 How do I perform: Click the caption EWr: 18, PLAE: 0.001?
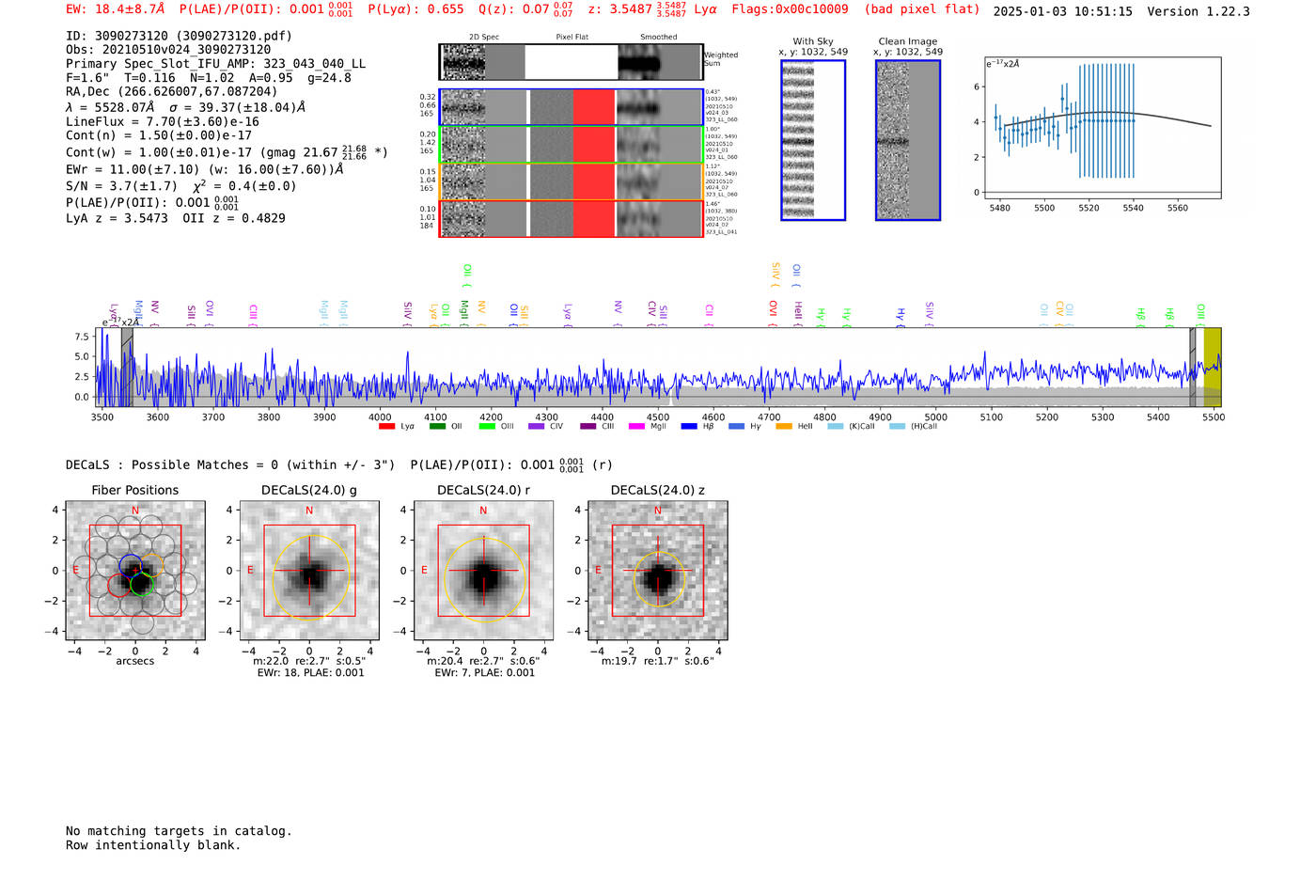click(310, 673)
